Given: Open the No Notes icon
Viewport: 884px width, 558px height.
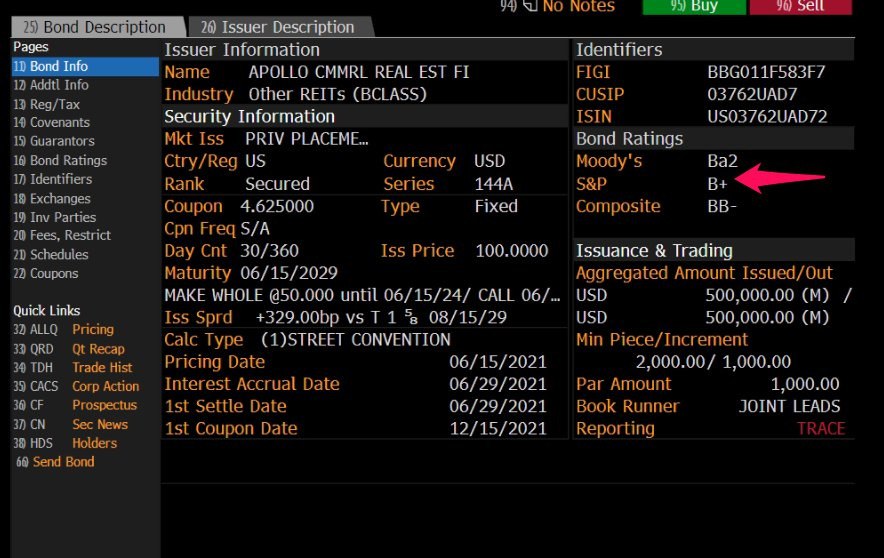Looking at the screenshot, I should (530, 6).
